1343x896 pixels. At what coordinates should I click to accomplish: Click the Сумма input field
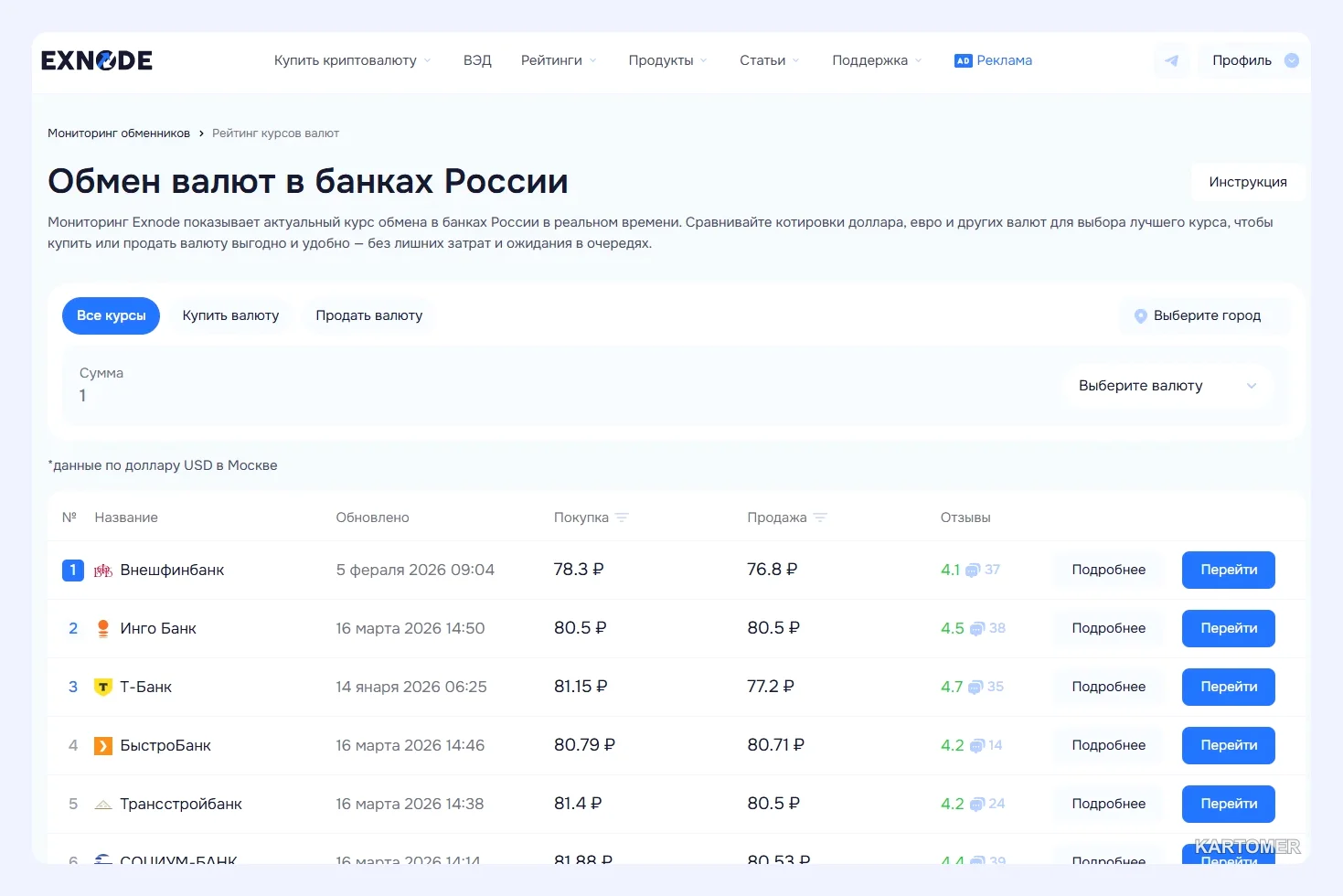pyautogui.click(x=558, y=386)
